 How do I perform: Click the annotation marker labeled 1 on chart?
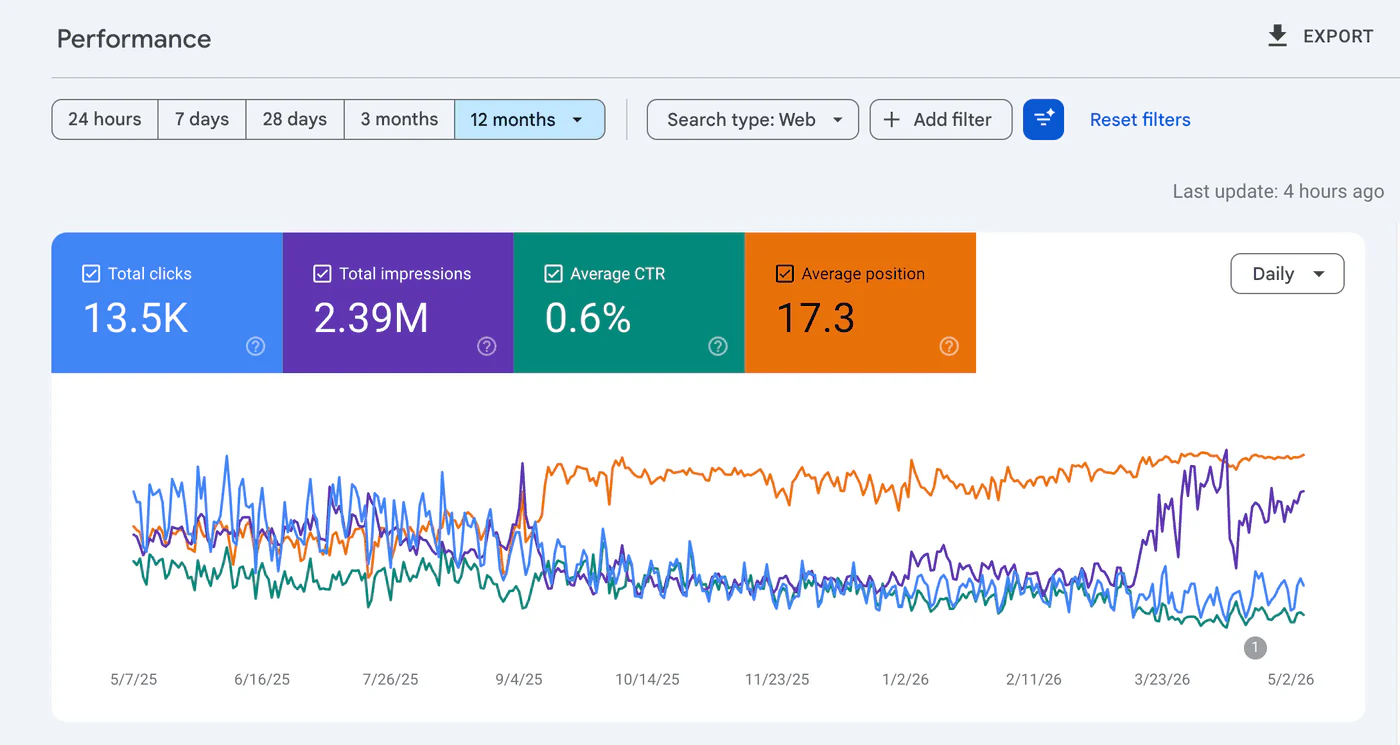(x=1255, y=647)
